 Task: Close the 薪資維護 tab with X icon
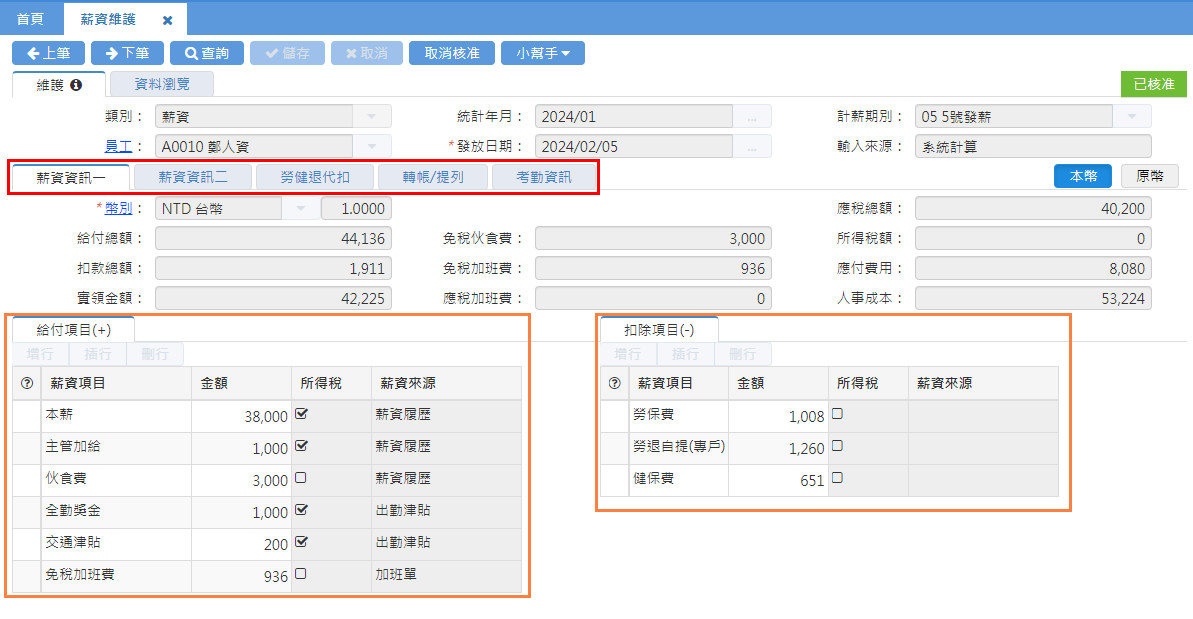(167, 20)
